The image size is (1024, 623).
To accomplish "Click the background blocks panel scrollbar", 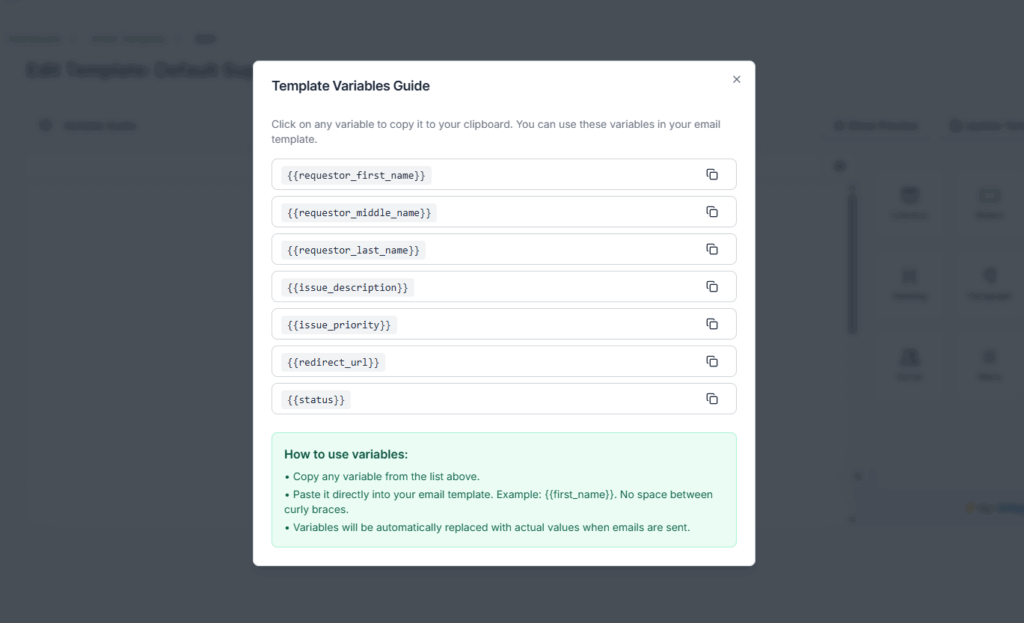I will tap(852, 260).
